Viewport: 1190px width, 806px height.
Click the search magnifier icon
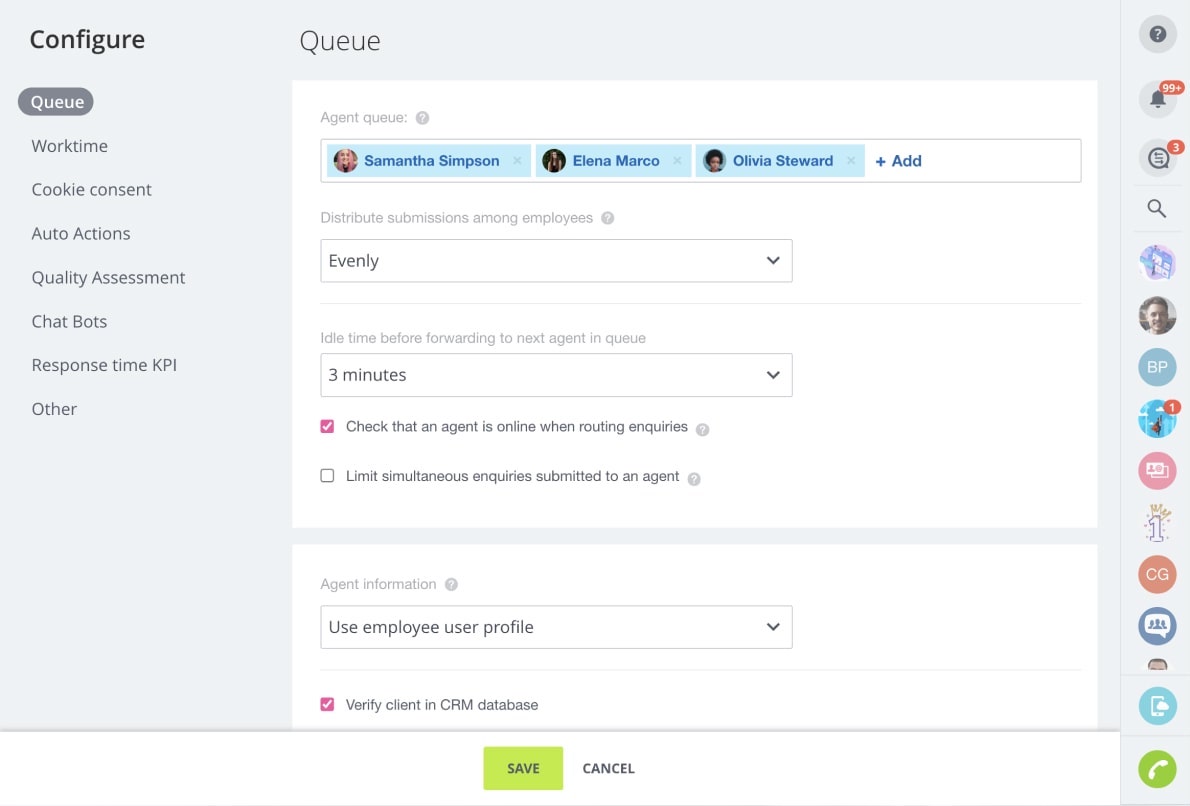pos(1157,208)
